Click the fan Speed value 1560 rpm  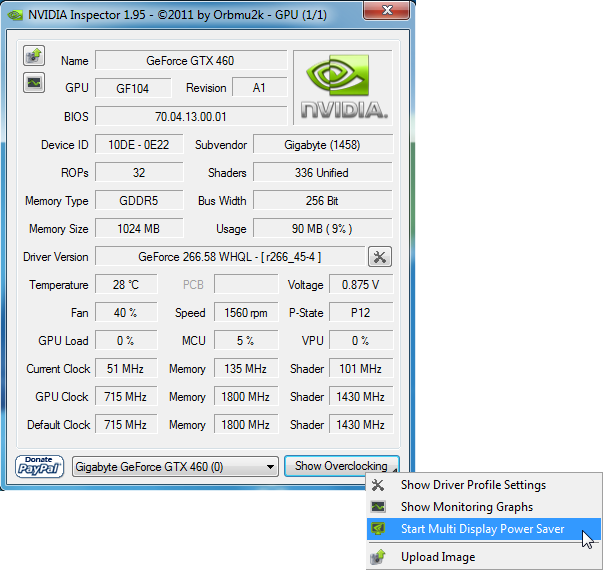point(246,313)
